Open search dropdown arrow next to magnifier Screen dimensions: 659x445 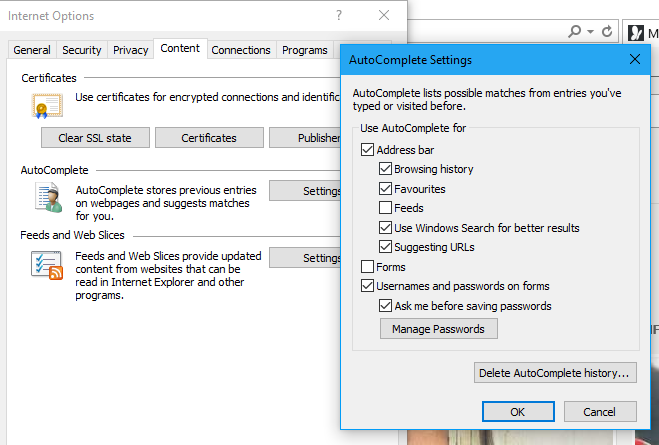point(590,32)
